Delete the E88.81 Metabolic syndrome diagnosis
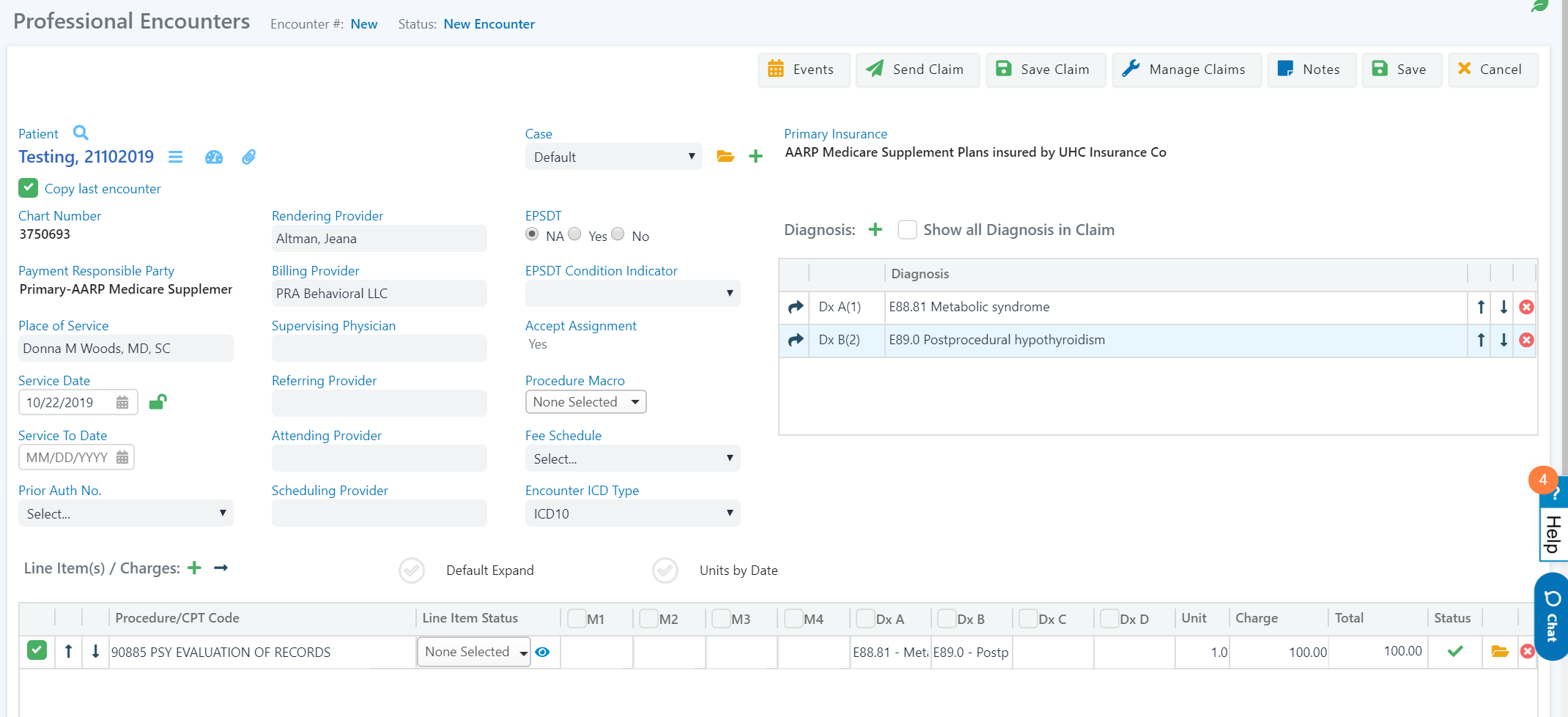1568x717 pixels. pos(1526,307)
